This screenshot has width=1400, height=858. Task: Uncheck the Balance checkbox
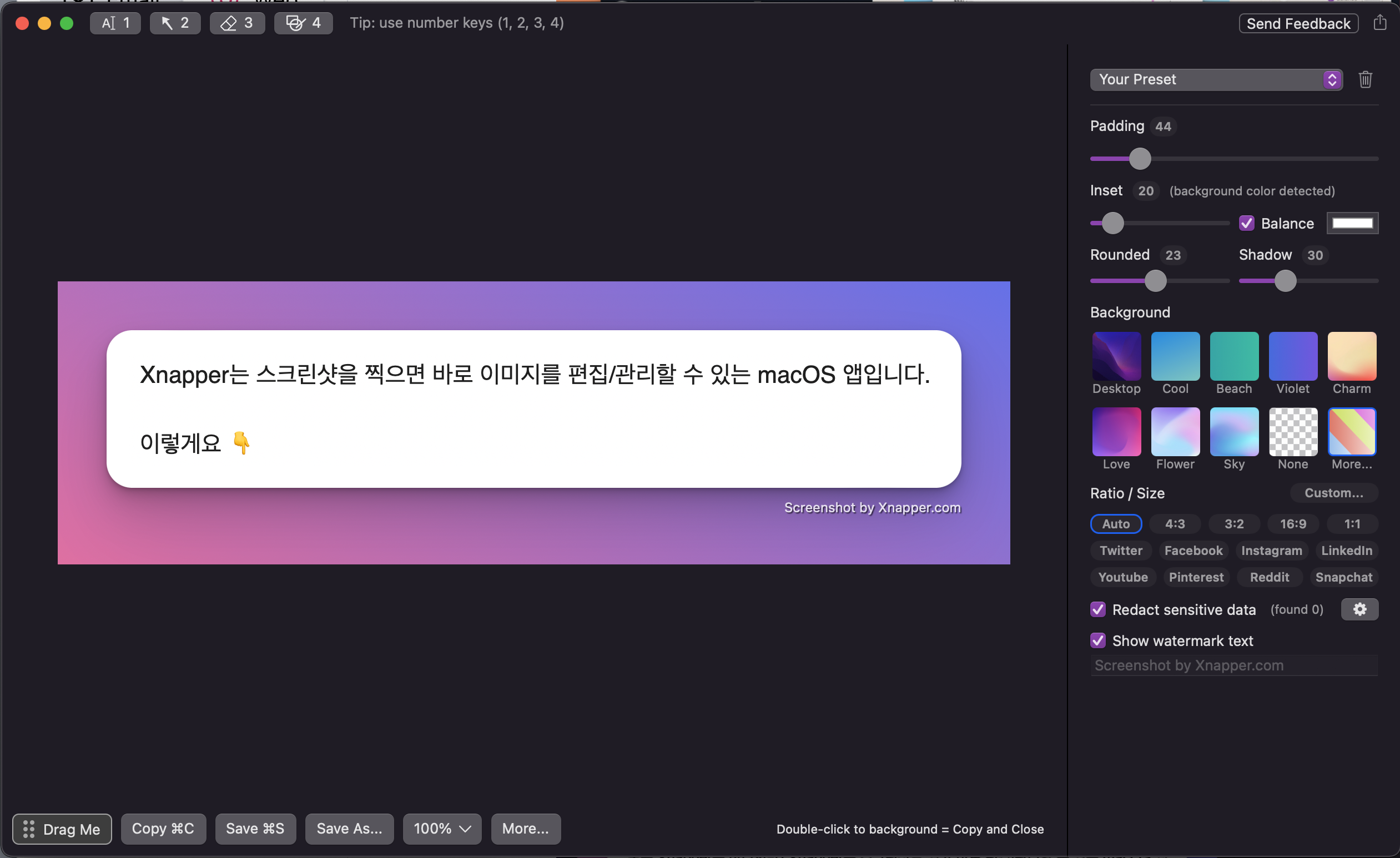coord(1246,223)
